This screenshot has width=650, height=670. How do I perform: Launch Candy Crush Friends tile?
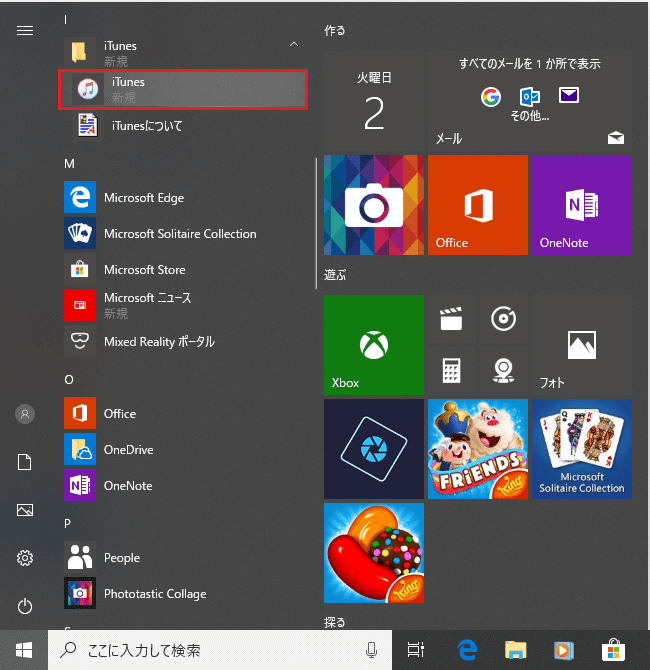click(477, 449)
